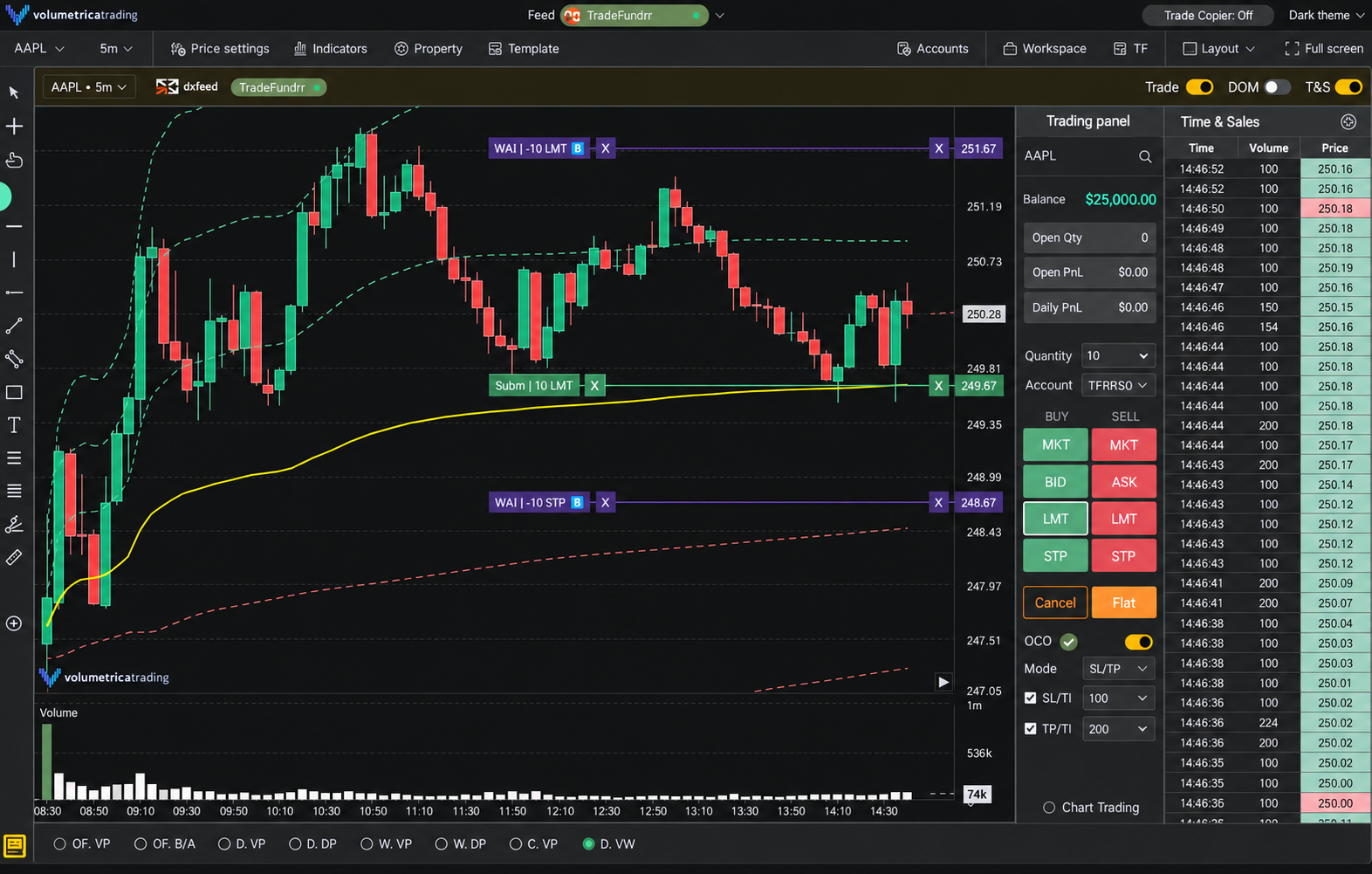Open the Template menu
The height and width of the screenshot is (874, 1372).
coord(524,49)
